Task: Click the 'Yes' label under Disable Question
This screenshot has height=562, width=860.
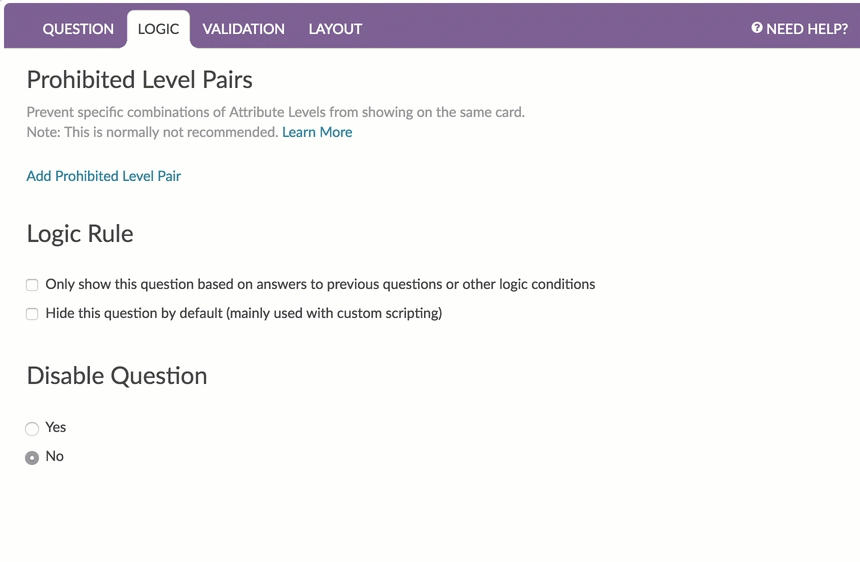Action: [x=56, y=427]
